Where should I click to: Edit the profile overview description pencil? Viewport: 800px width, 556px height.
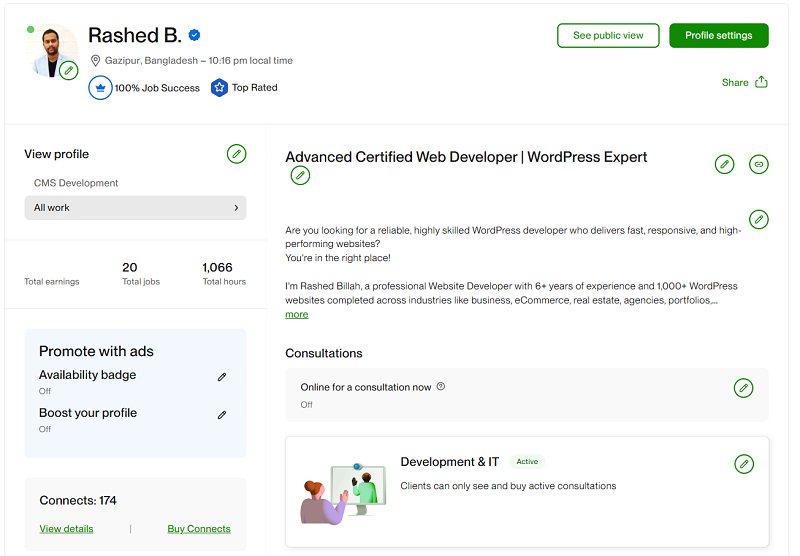point(759,219)
